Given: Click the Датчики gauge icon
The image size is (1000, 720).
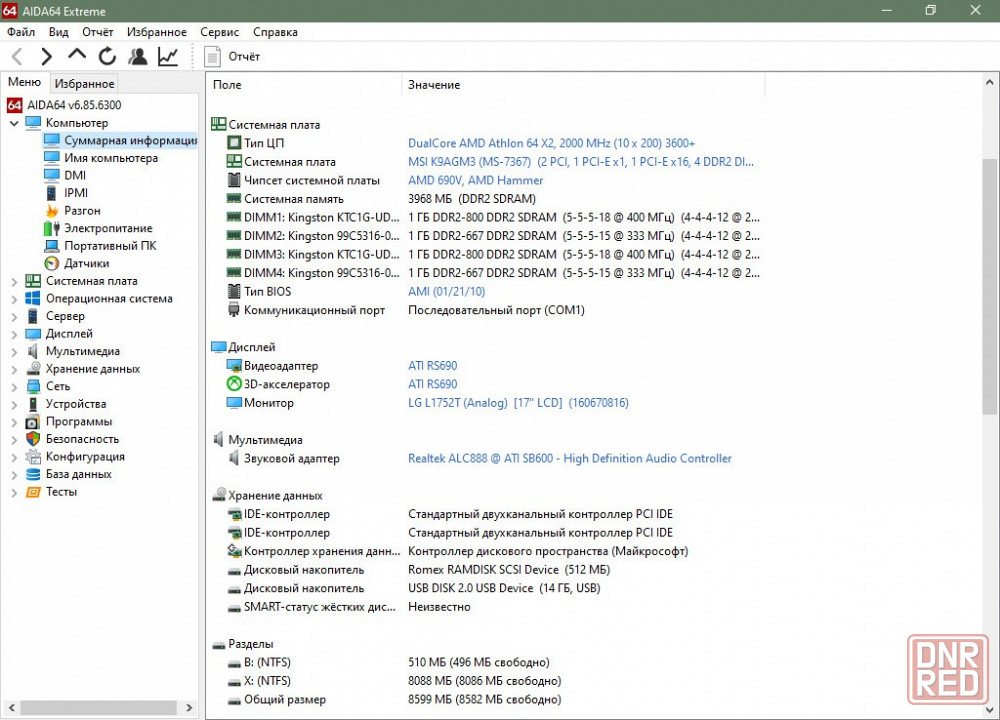Looking at the screenshot, I should pyautogui.click(x=52, y=263).
